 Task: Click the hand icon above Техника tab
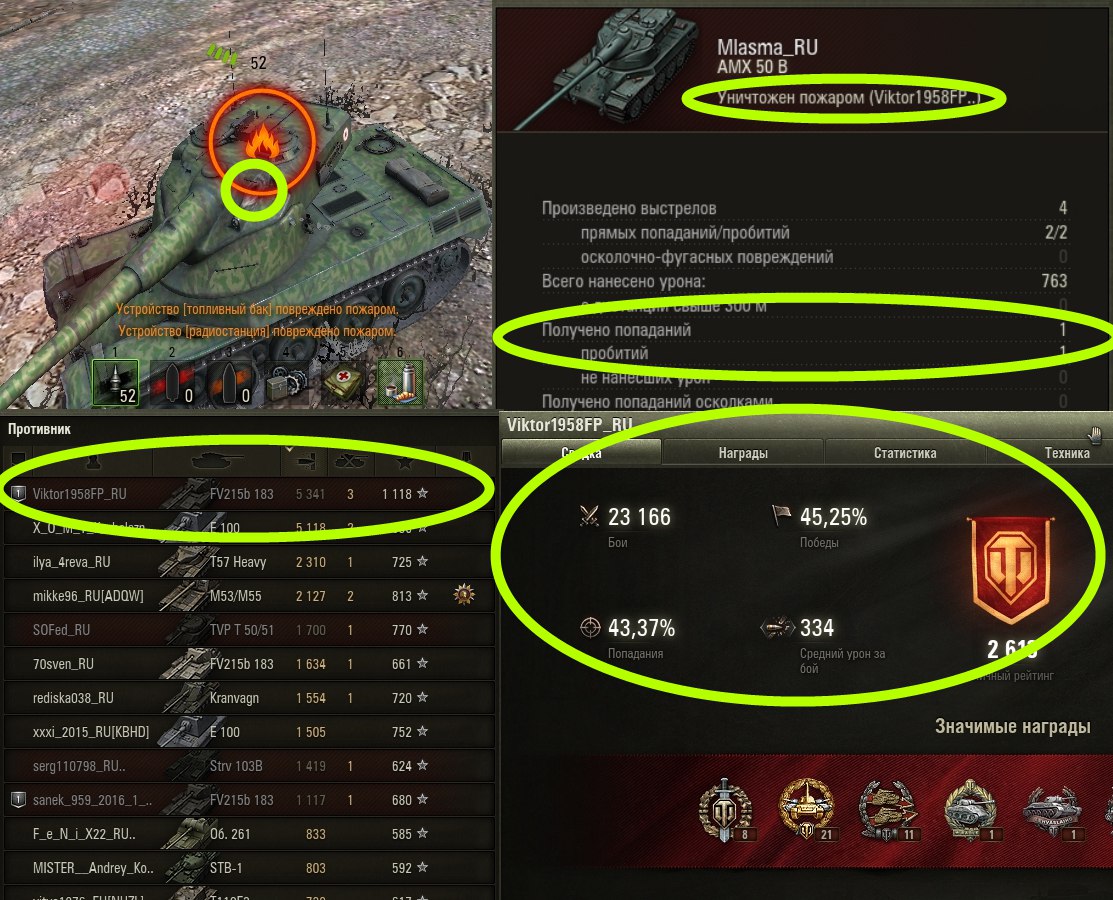pyautogui.click(x=1096, y=432)
